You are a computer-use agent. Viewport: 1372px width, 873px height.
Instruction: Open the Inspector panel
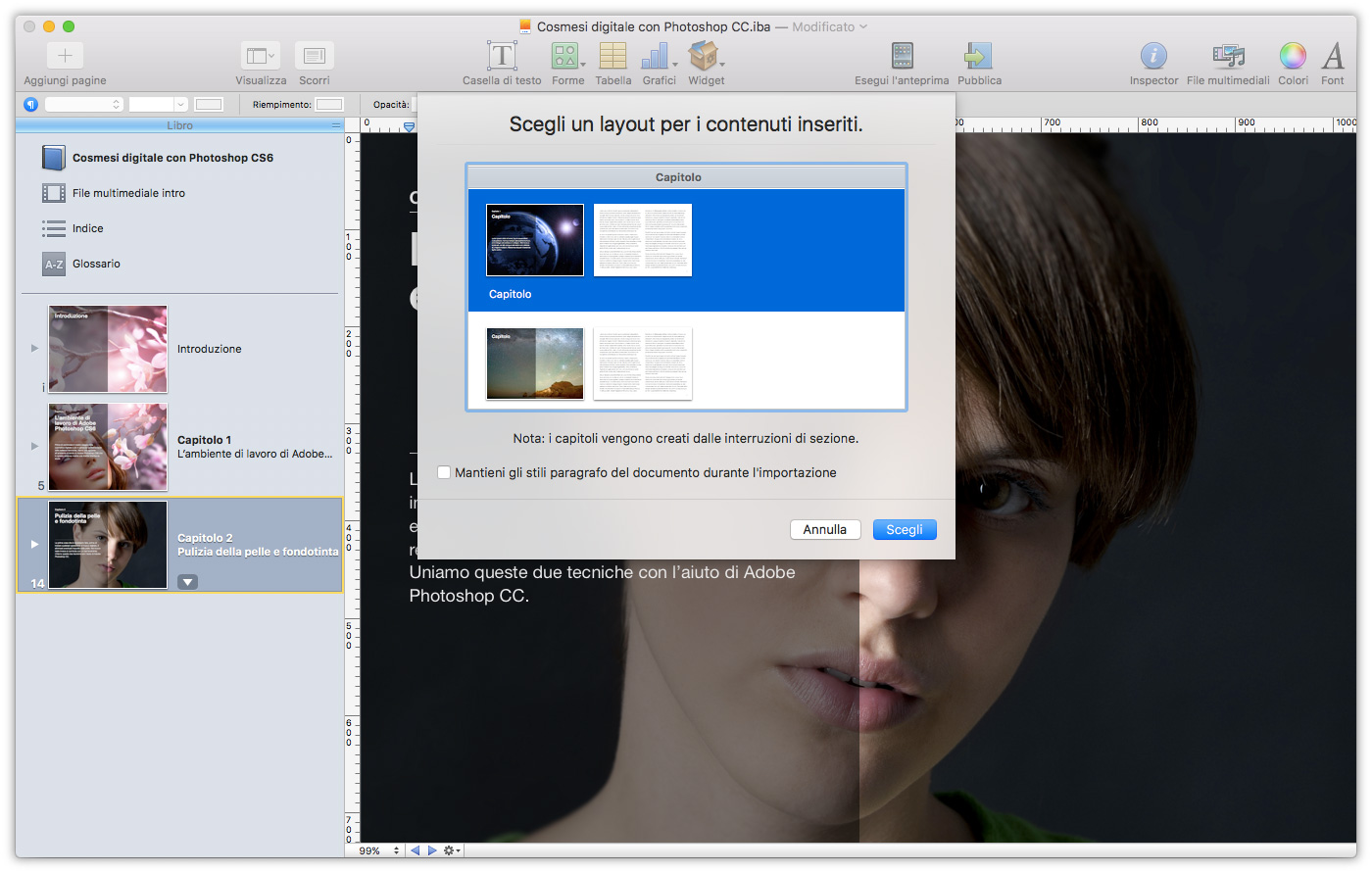pos(1153,56)
